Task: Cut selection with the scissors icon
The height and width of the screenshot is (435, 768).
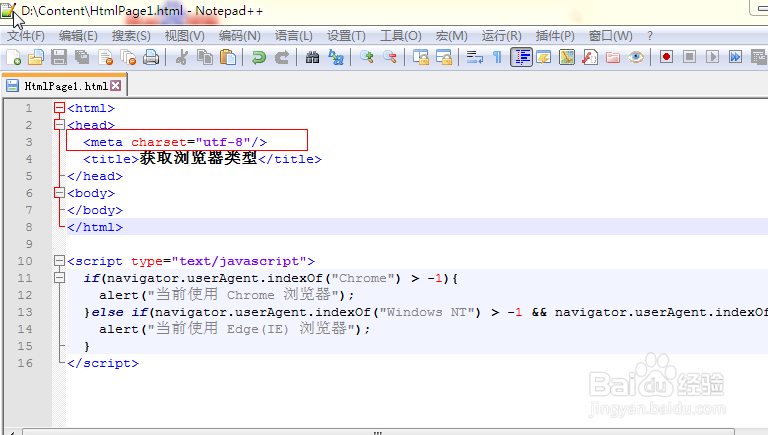Action: 182,57
